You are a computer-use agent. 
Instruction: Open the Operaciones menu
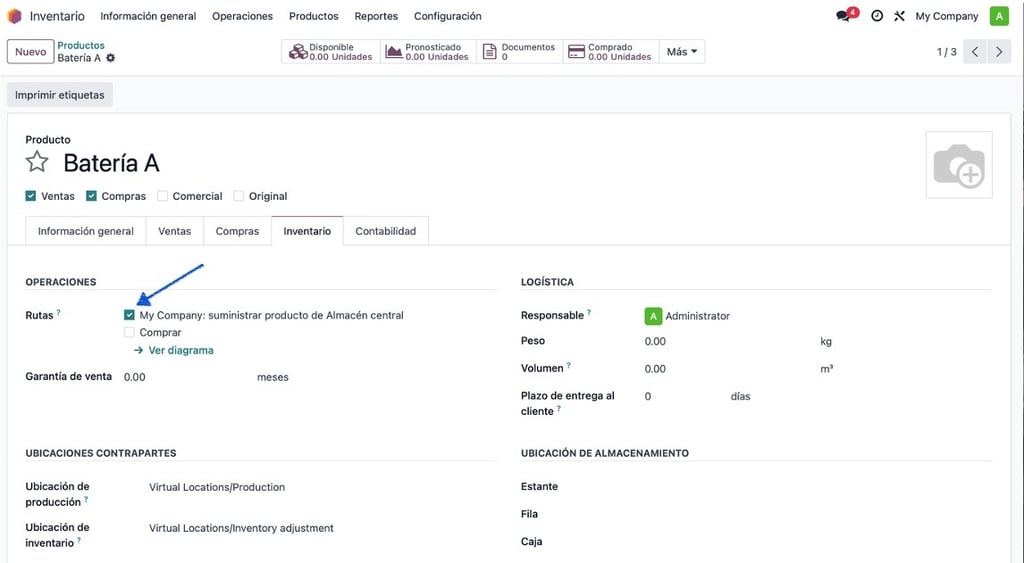pyautogui.click(x=242, y=16)
